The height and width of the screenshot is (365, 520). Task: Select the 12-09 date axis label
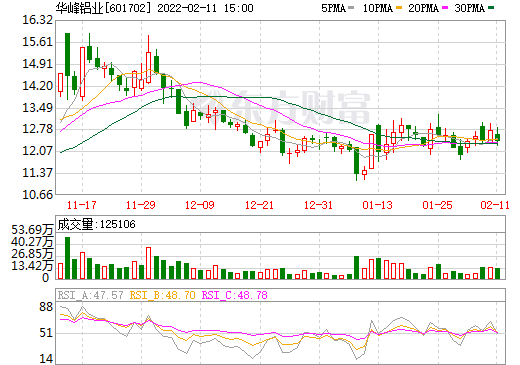coord(200,205)
